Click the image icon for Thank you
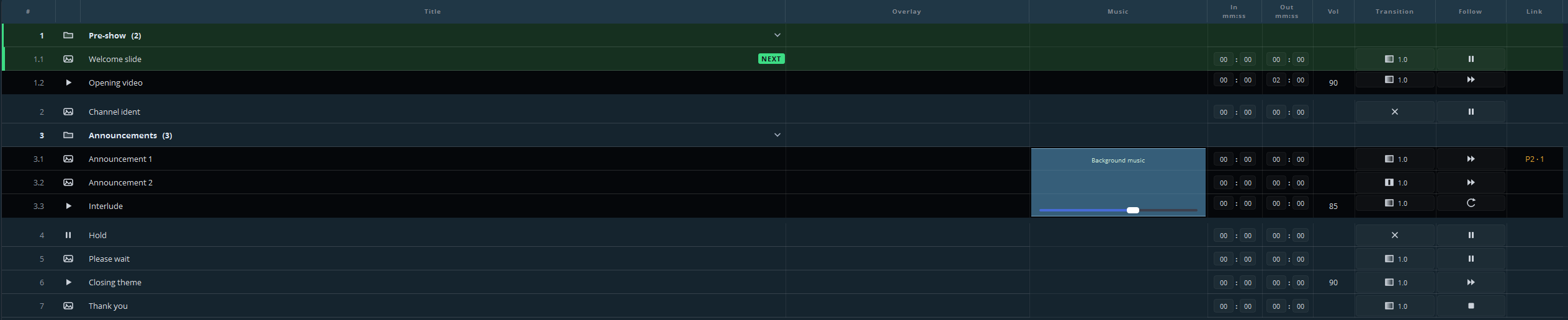The image size is (1568, 320). (68, 306)
